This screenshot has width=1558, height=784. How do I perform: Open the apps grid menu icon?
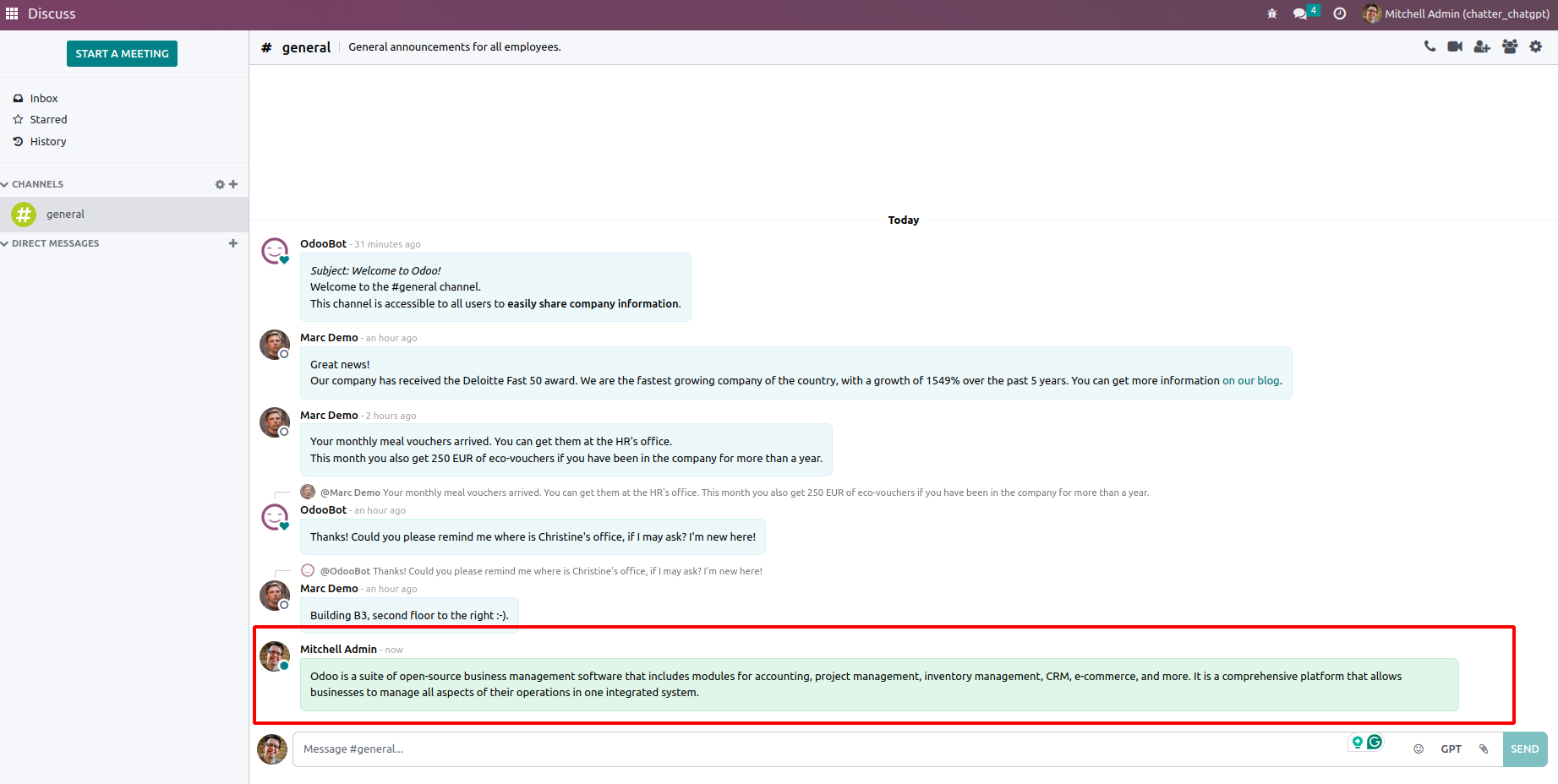[x=12, y=14]
